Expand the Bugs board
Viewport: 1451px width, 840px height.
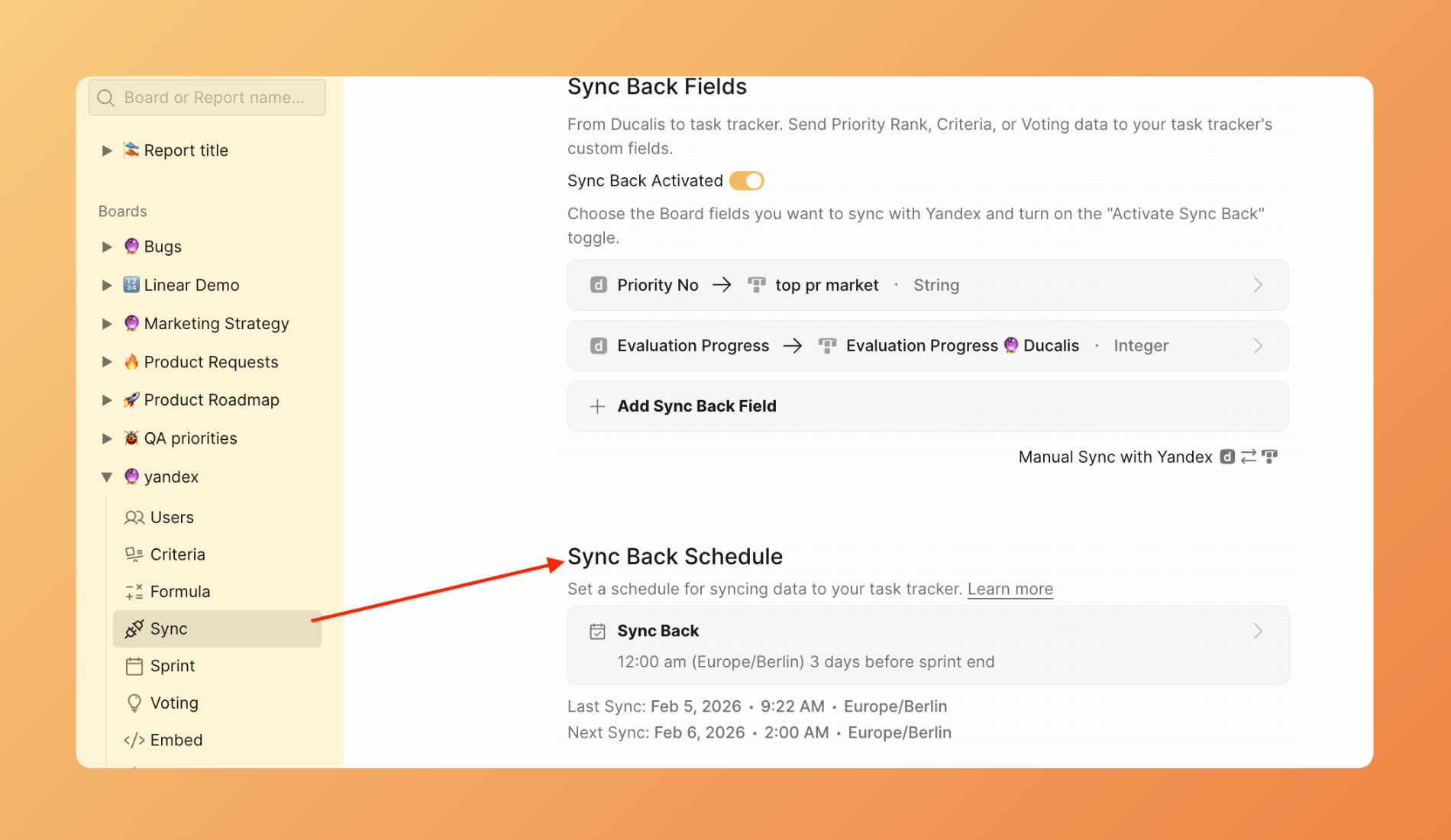tap(107, 247)
